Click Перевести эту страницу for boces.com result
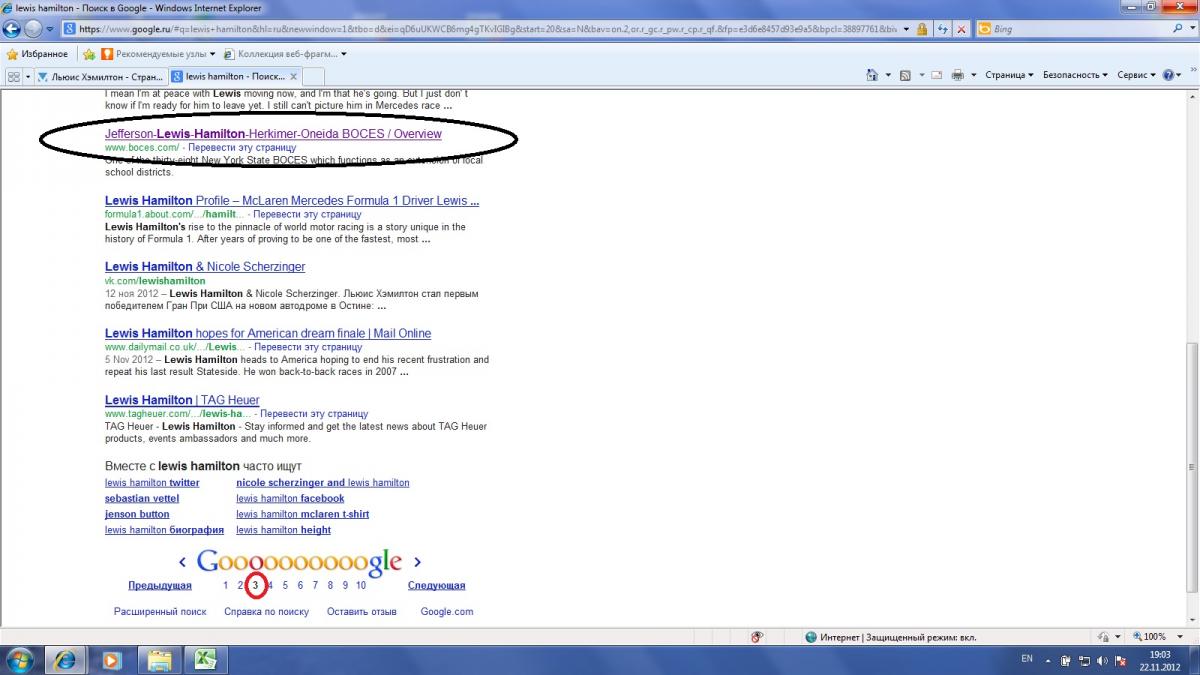1200x675 pixels. [242, 148]
